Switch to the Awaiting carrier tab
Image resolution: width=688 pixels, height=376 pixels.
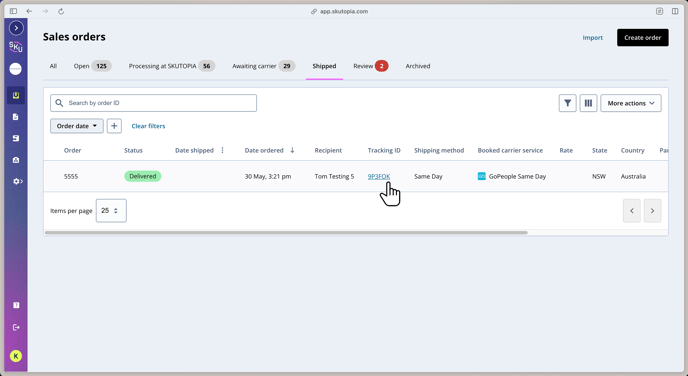pos(263,66)
